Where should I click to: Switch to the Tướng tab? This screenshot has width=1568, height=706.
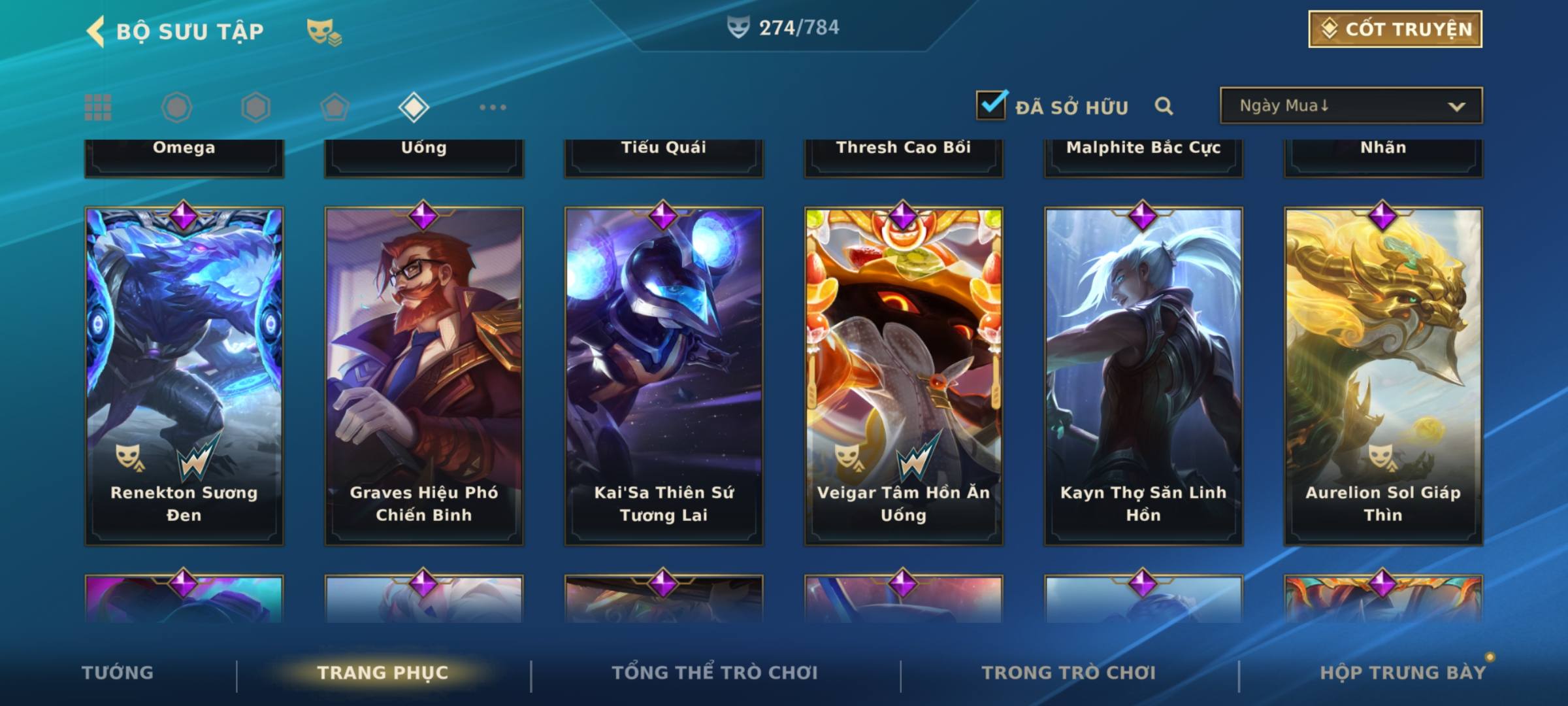(118, 673)
